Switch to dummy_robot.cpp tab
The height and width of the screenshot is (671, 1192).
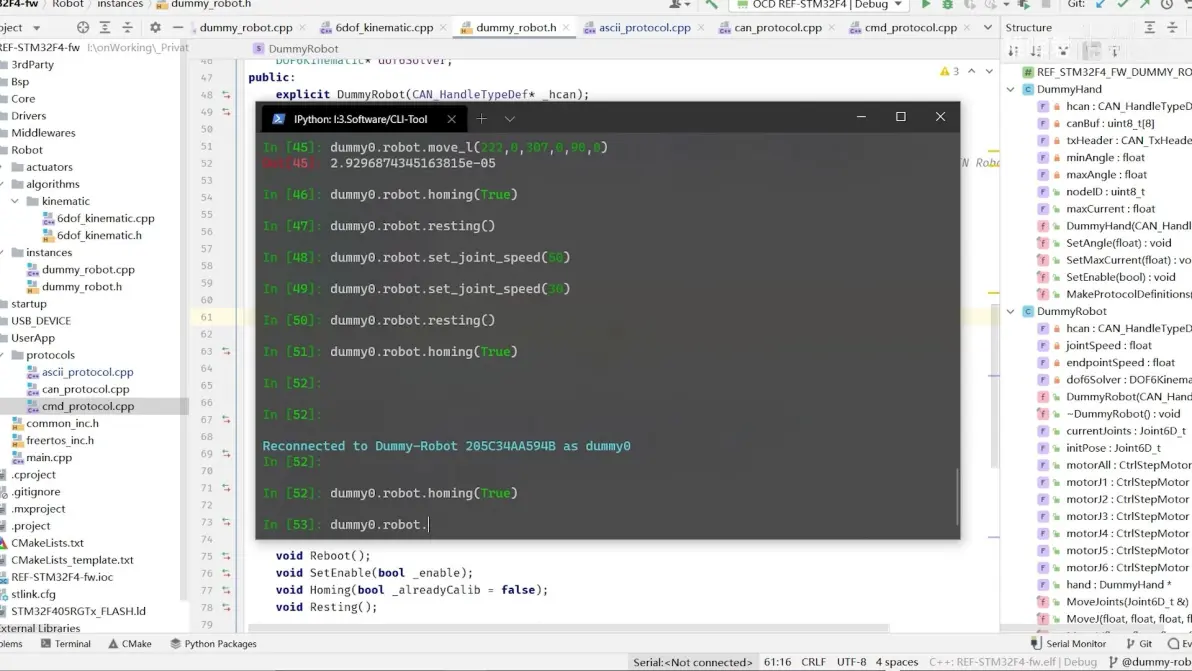246,27
